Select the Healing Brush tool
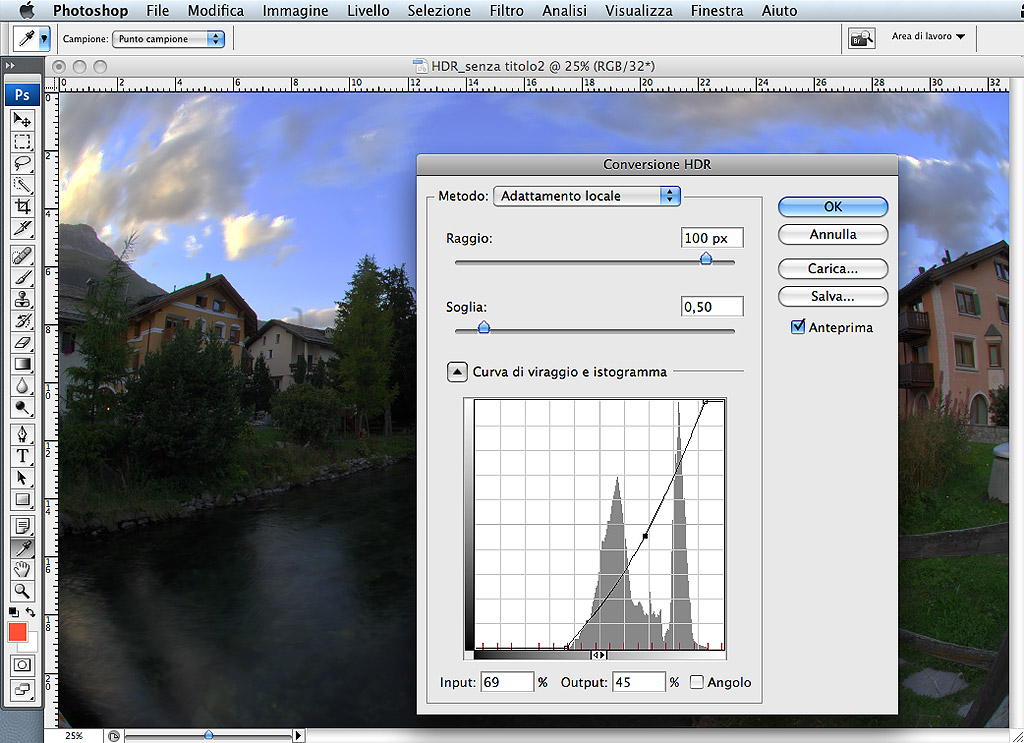 [x=22, y=255]
